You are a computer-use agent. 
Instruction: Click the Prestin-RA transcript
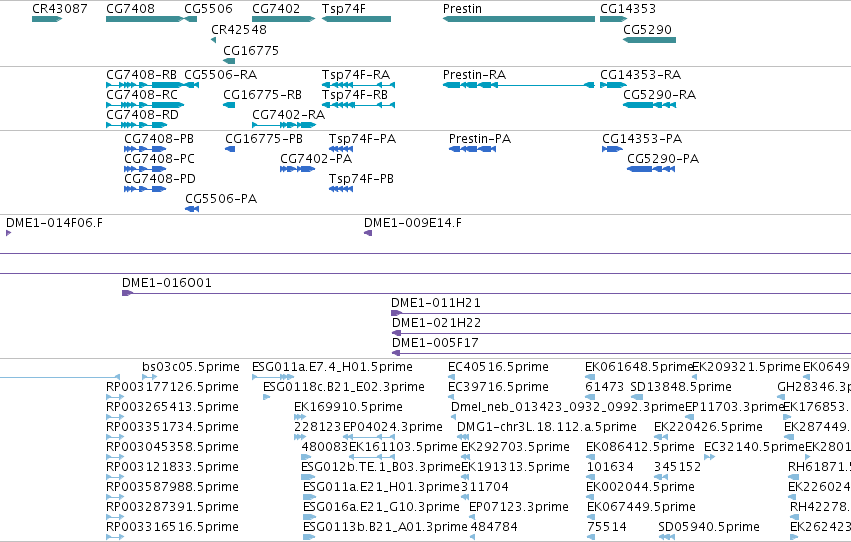[519, 85]
